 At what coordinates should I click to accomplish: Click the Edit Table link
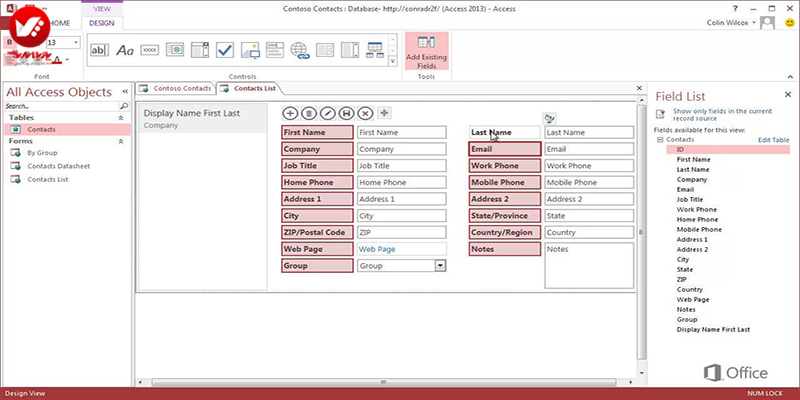(773, 140)
